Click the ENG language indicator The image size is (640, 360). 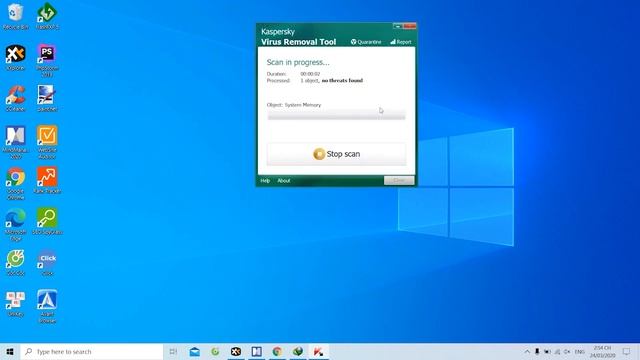pyautogui.click(x=580, y=351)
